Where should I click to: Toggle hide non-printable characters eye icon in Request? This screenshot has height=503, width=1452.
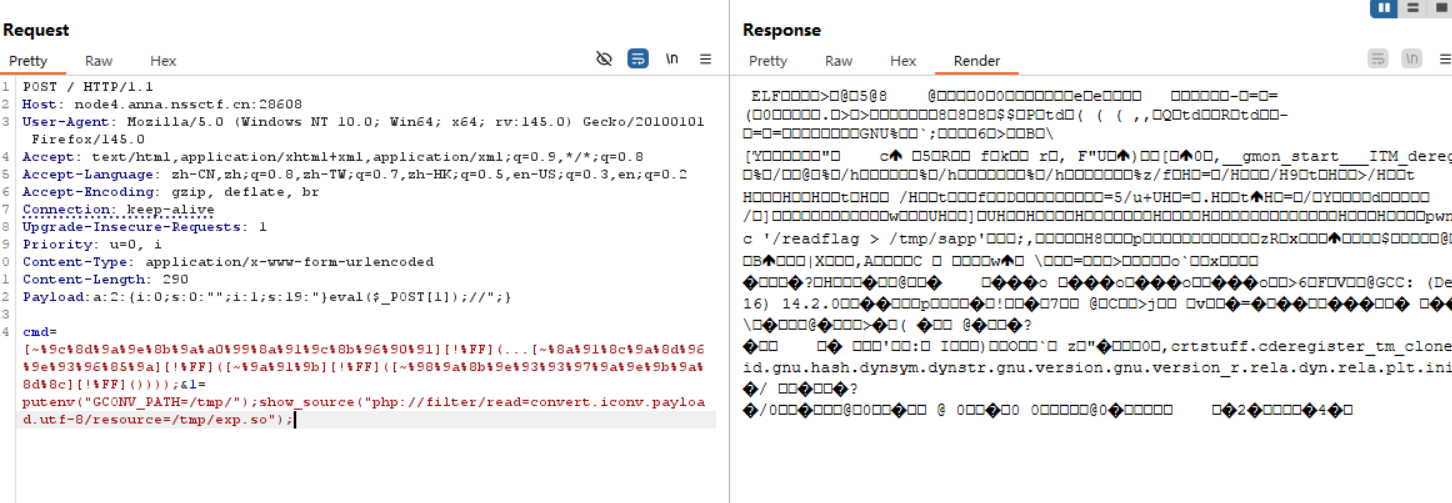[604, 59]
